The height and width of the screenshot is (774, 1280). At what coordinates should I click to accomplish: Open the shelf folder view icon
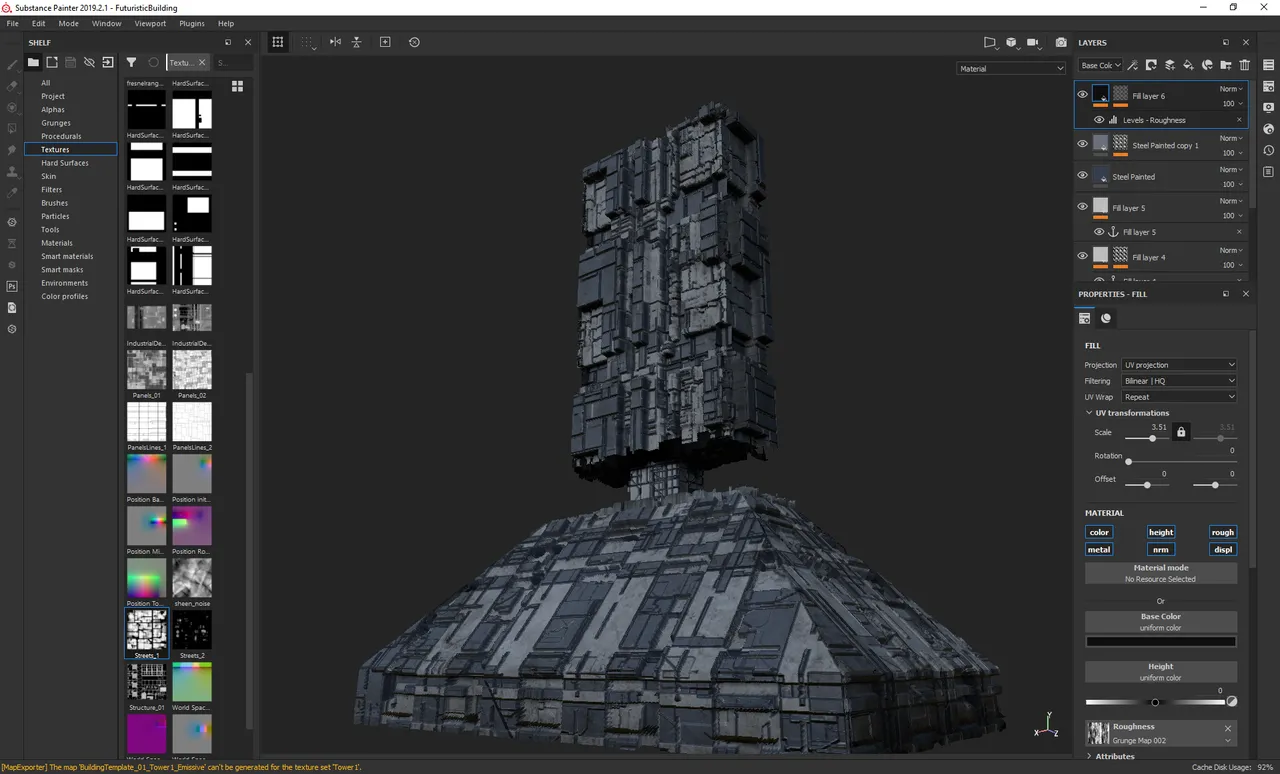pos(33,62)
